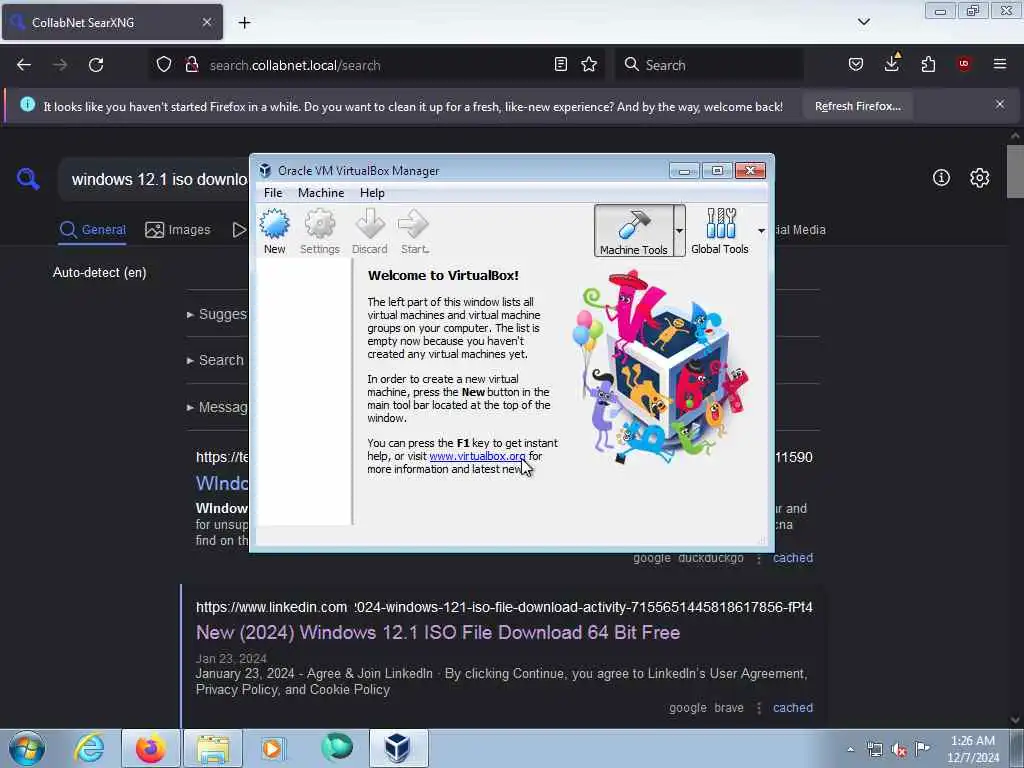Open cached version of first result
1024x768 pixels.
[x=793, y=558]
